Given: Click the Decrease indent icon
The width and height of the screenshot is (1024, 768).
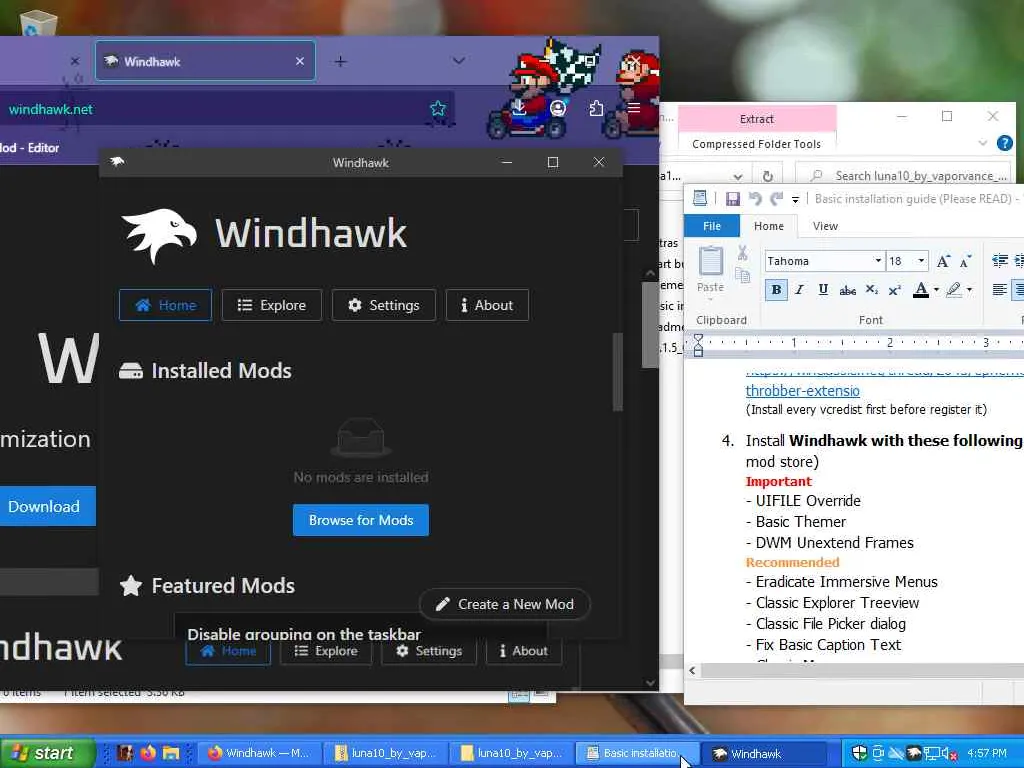Looking at the screenshot, I should click(x=1000, y=261).
